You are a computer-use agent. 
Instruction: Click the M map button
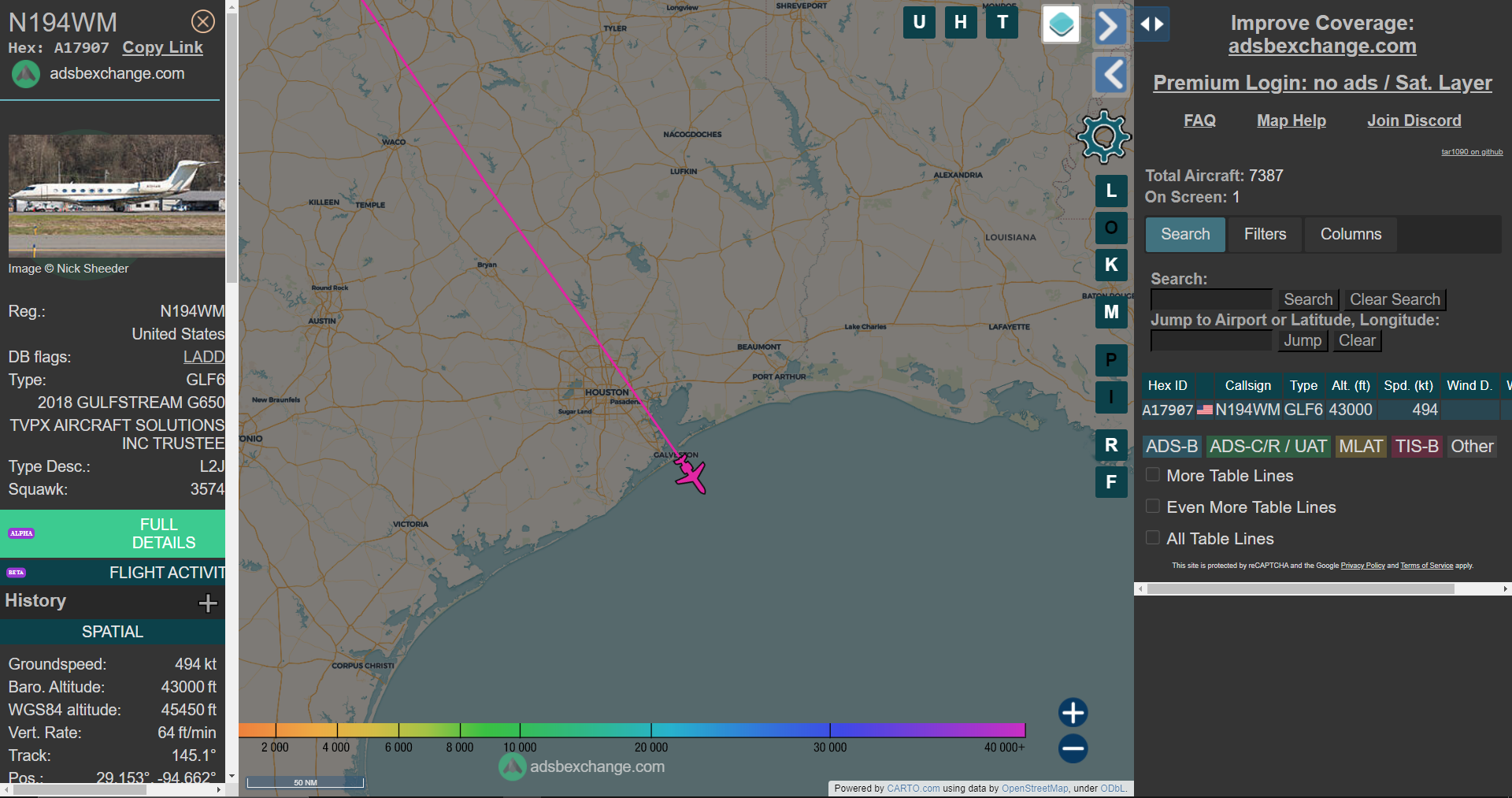[1111, 312]
